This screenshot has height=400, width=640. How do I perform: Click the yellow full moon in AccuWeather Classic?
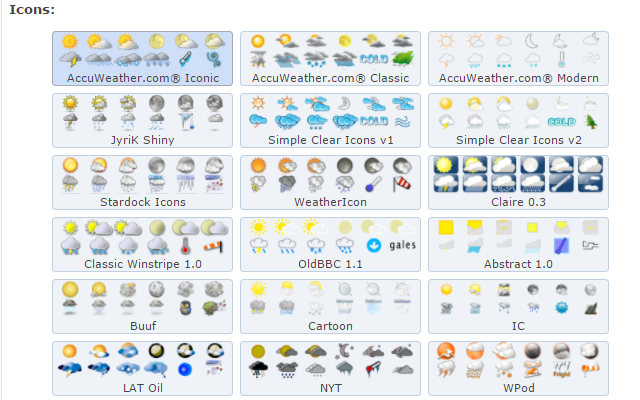click(345, 41)
